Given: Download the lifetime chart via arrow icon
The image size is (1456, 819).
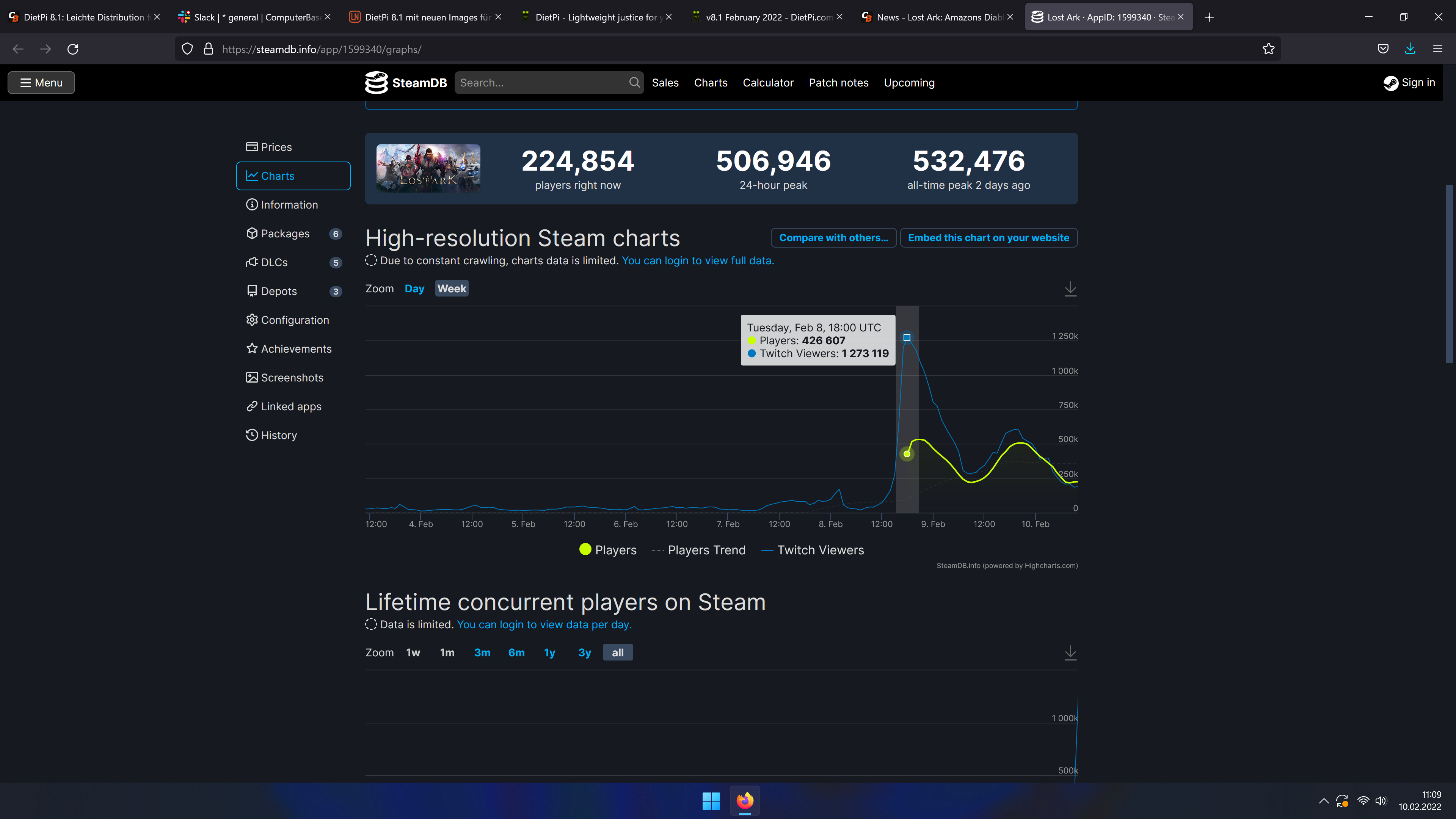Looking at the screenshot, I should (1070, 653).
